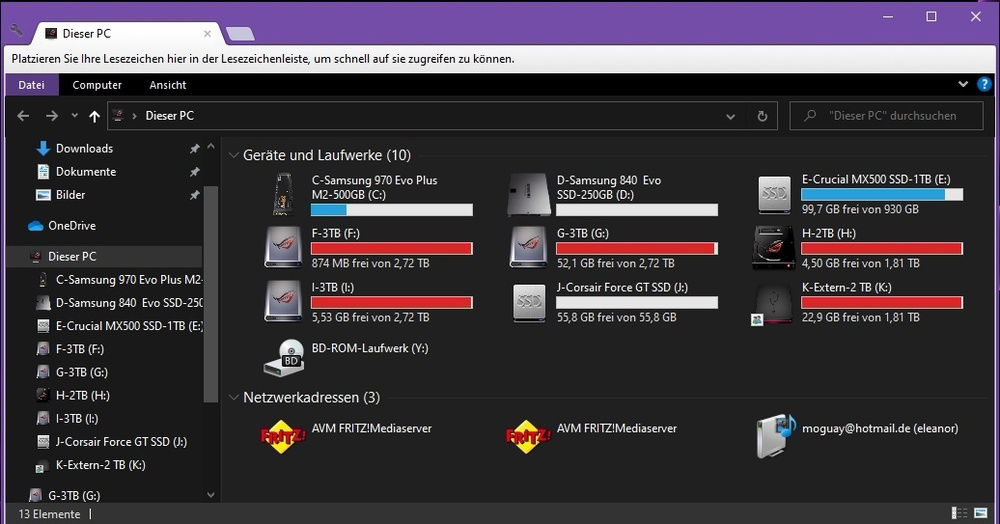Go up one level with up arrow
The height and width of the screenshot is (524, 1000).
(94, 116)
